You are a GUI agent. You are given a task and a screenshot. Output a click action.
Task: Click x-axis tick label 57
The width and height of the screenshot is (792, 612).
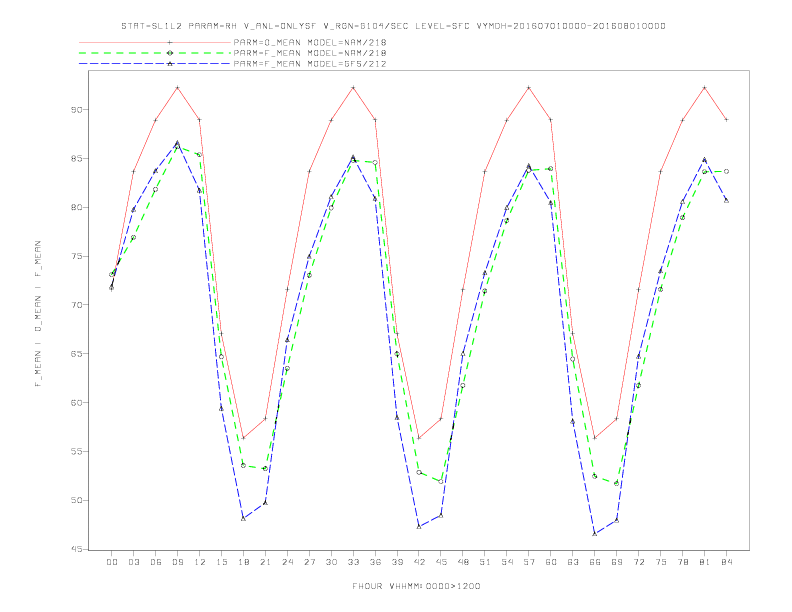(x=529, y=562)
